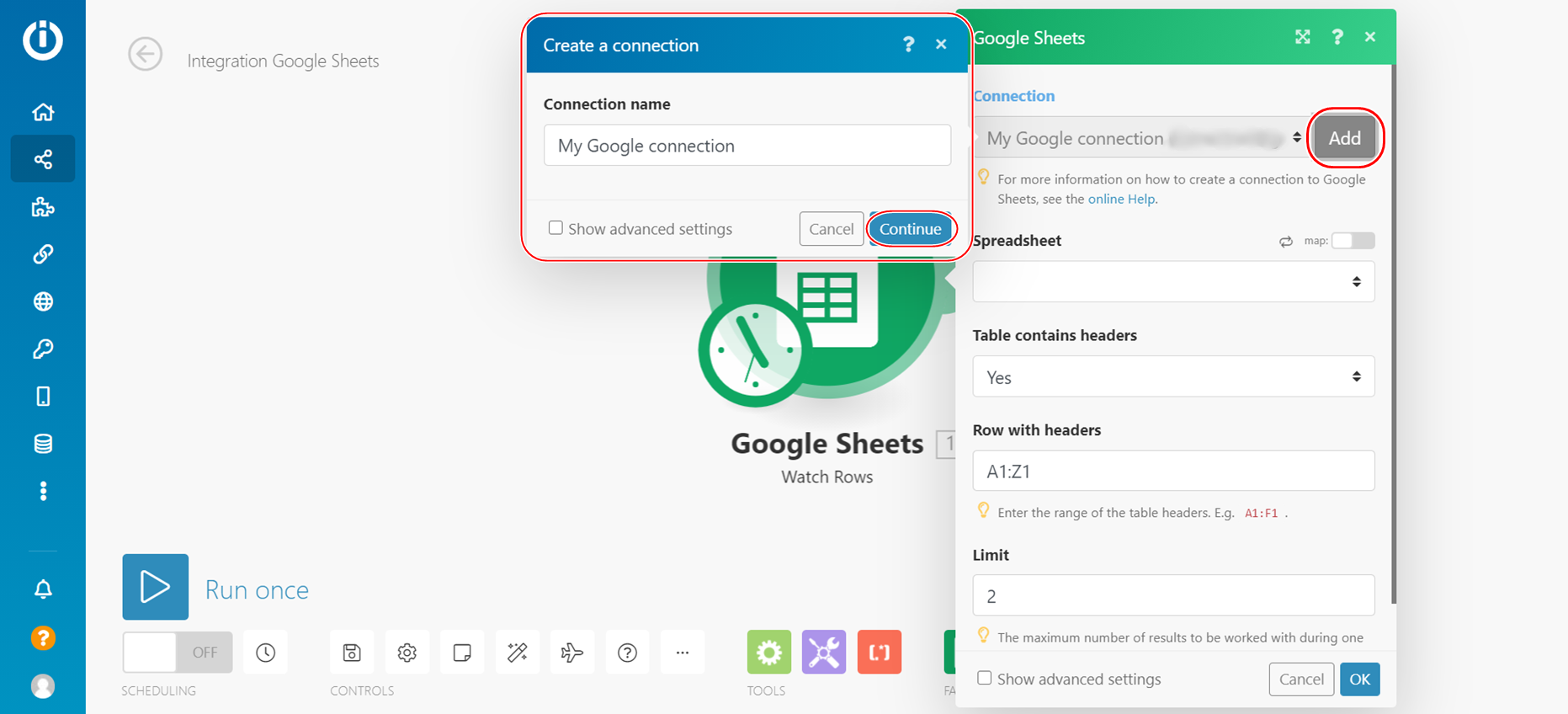Open scenario settings gear icon
The image size is (1568, 714).
(407, 653)
